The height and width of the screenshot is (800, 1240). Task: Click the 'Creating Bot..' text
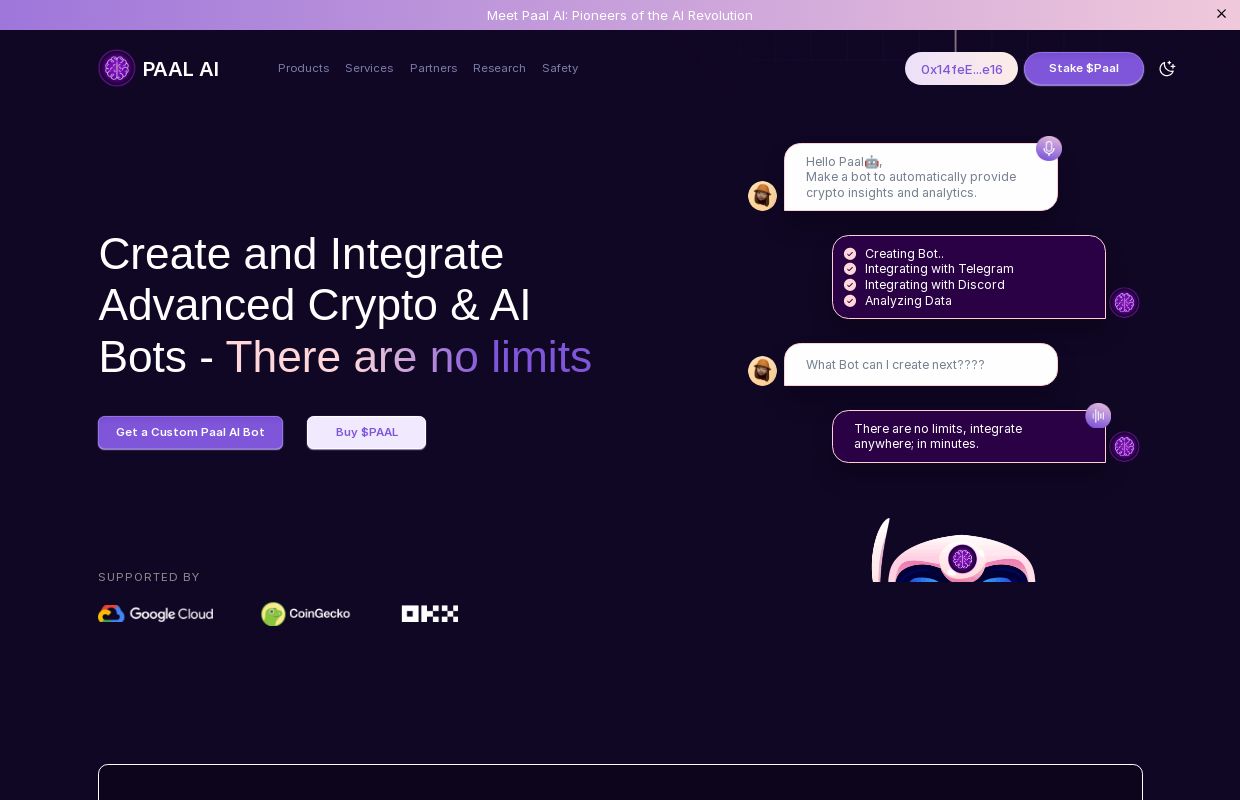[904, 254]
